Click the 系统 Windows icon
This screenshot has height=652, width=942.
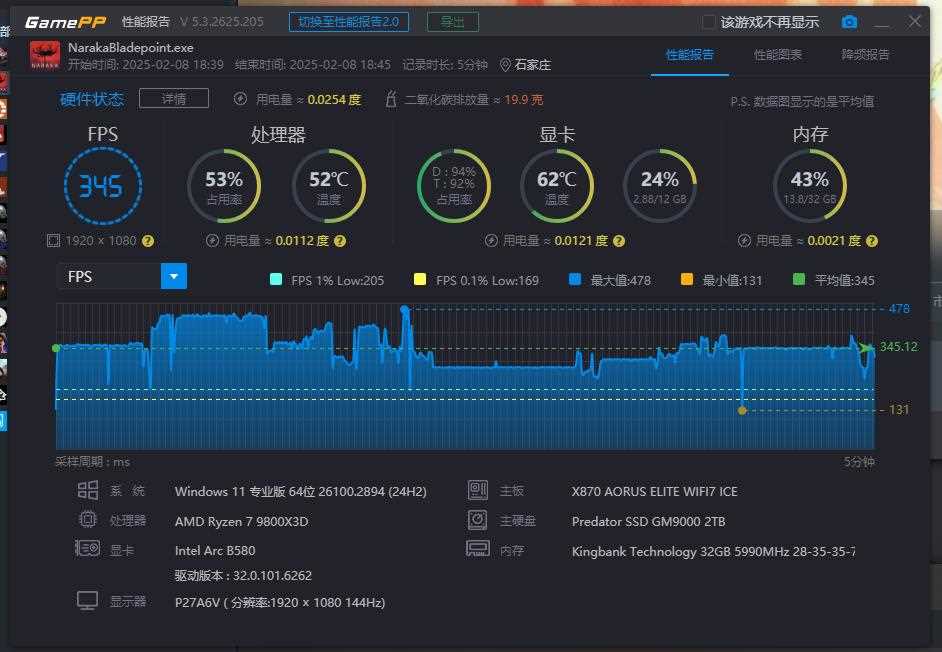[88, 490]
